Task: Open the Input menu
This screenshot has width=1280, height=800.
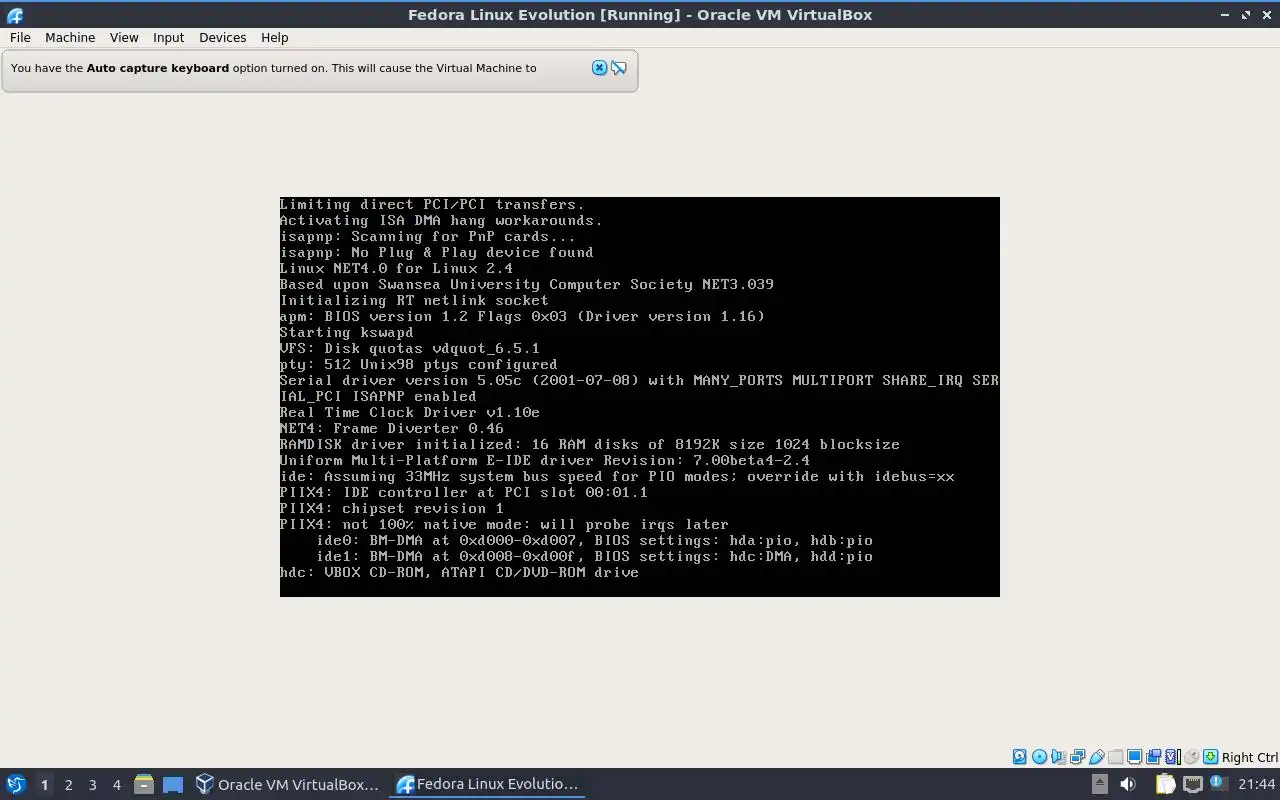Action: point(168,37)
